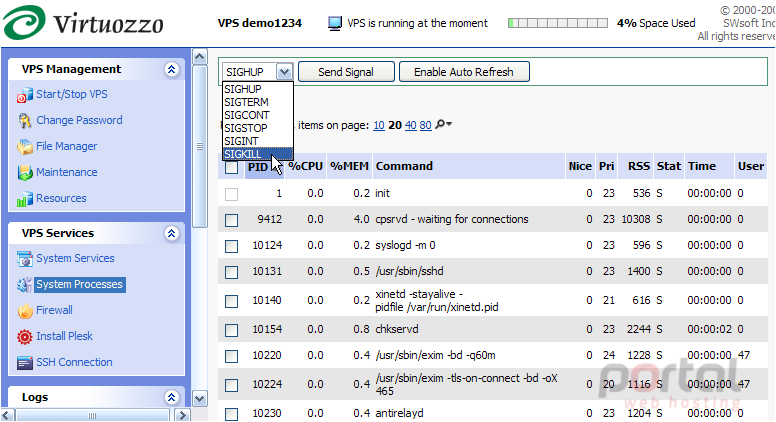Click the Send Signal button
This screenshot has width=776, height=422.
346,72
